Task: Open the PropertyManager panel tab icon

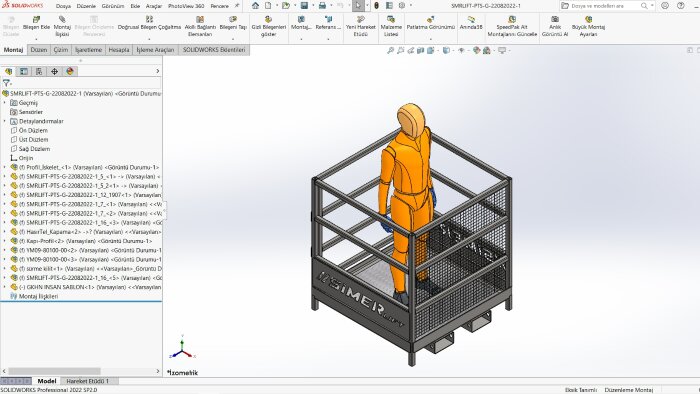Action: click(x=24, y=71)
